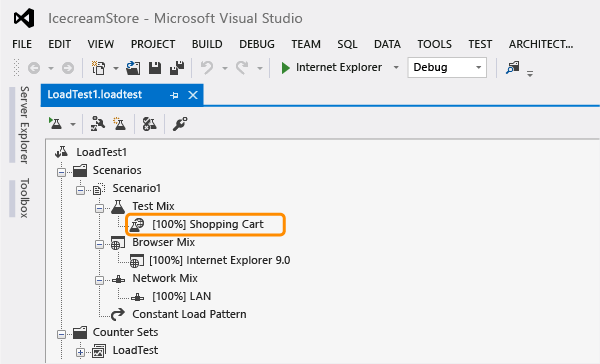Click the Open File toolbar icon

133,68
